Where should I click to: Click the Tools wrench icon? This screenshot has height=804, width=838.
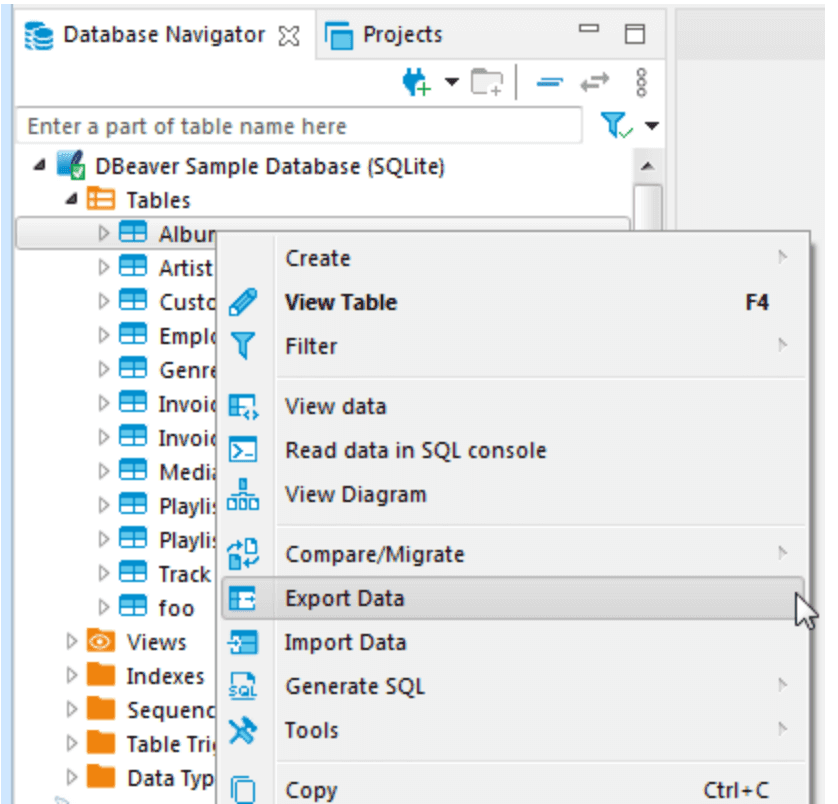(243, 730)
